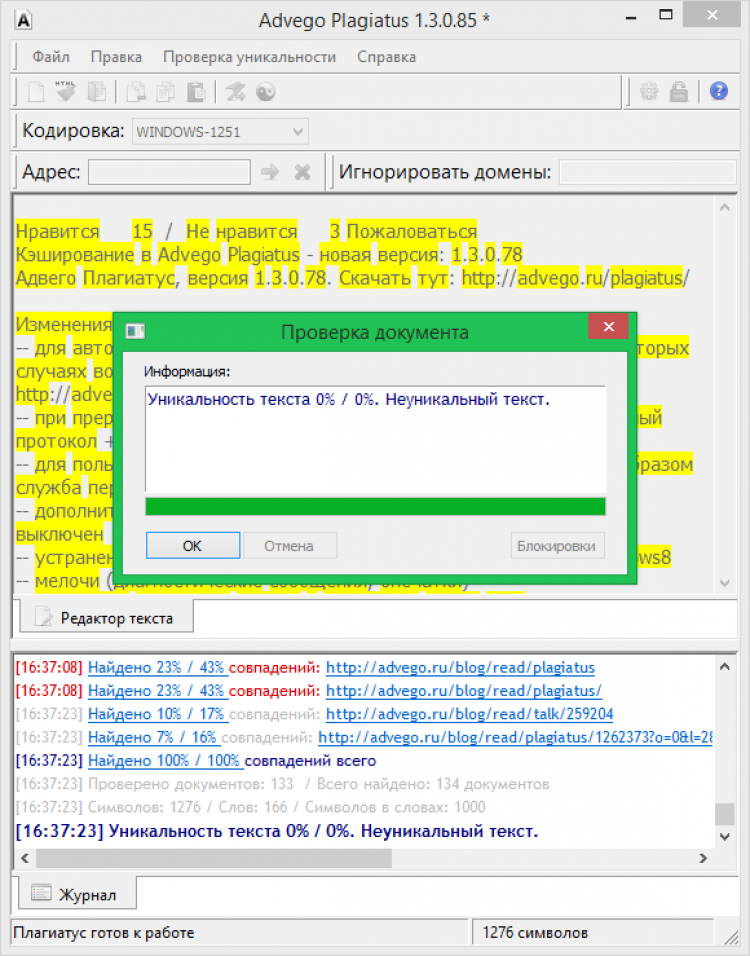Click the Отмена button

(290, 546)
